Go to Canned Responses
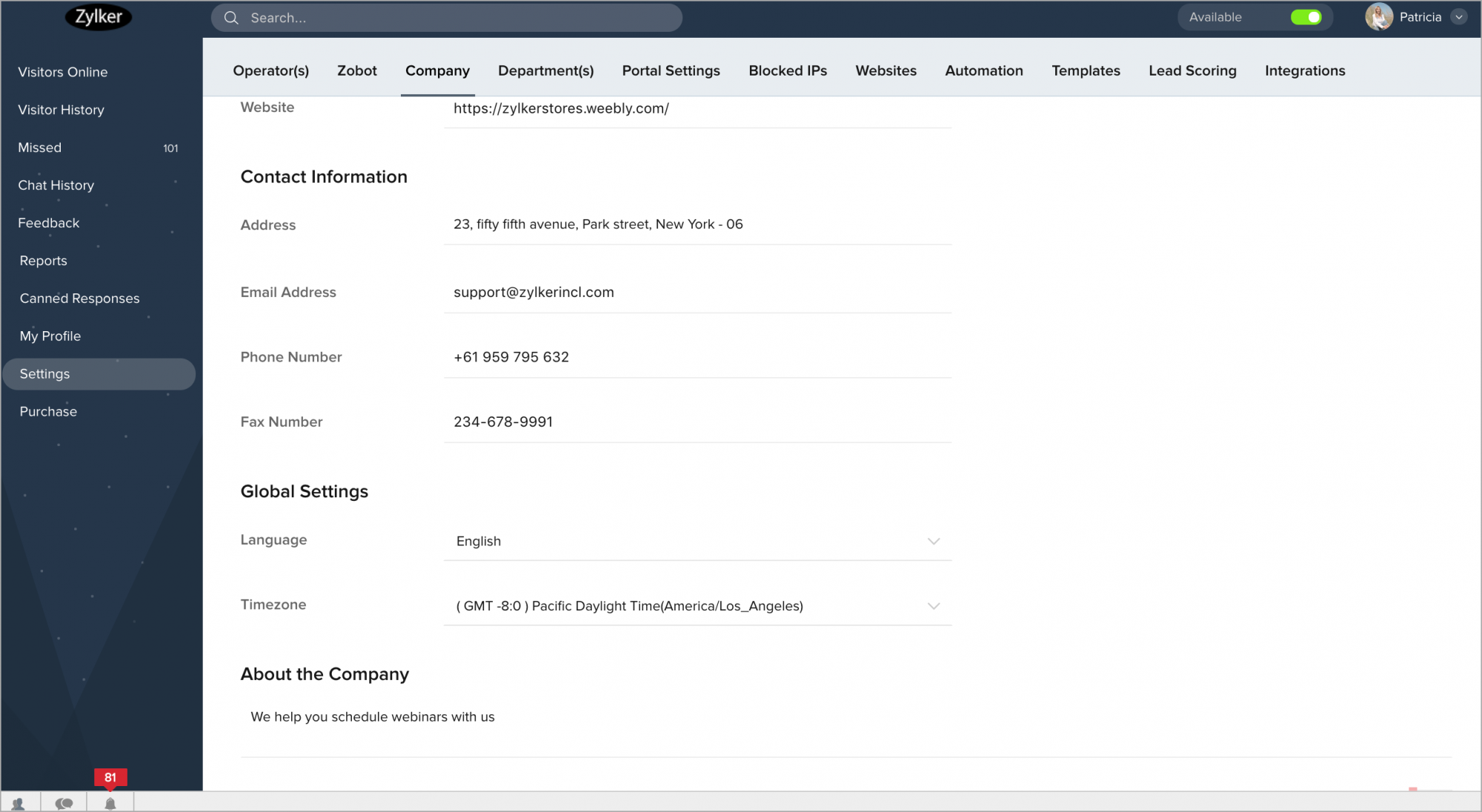 [79, 298]
